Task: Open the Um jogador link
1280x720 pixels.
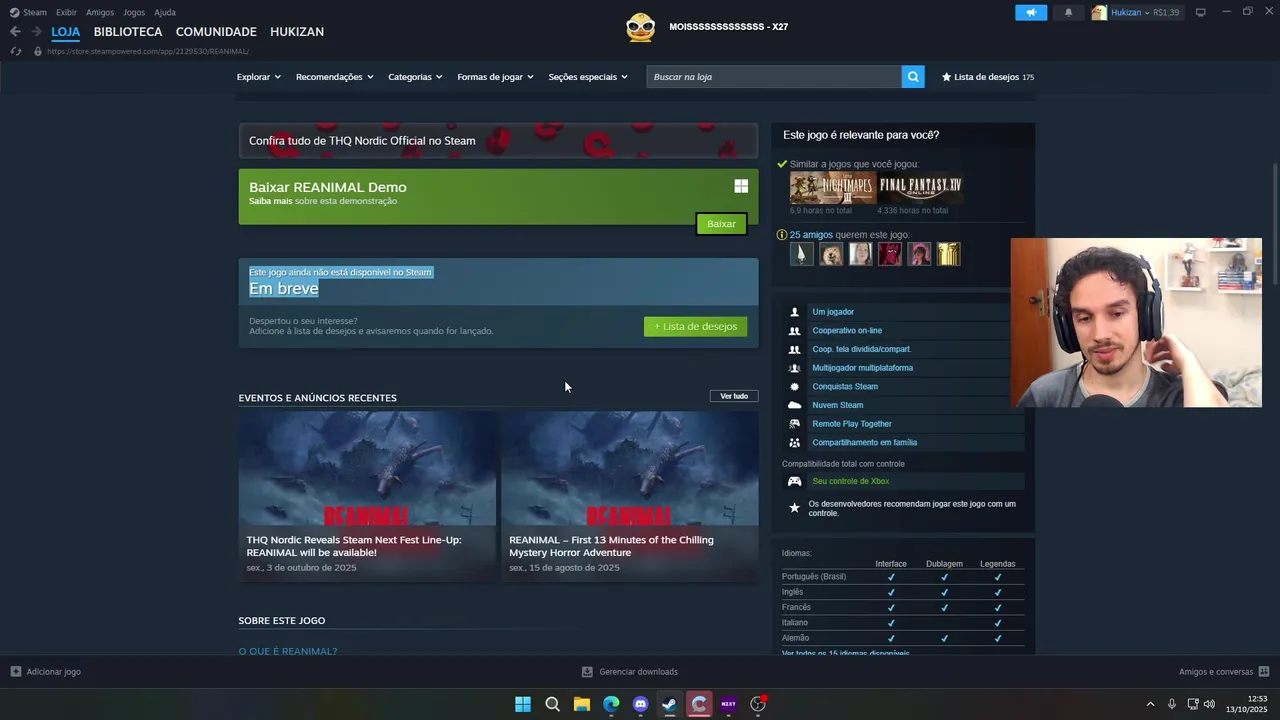Action: tap(833, 312)
